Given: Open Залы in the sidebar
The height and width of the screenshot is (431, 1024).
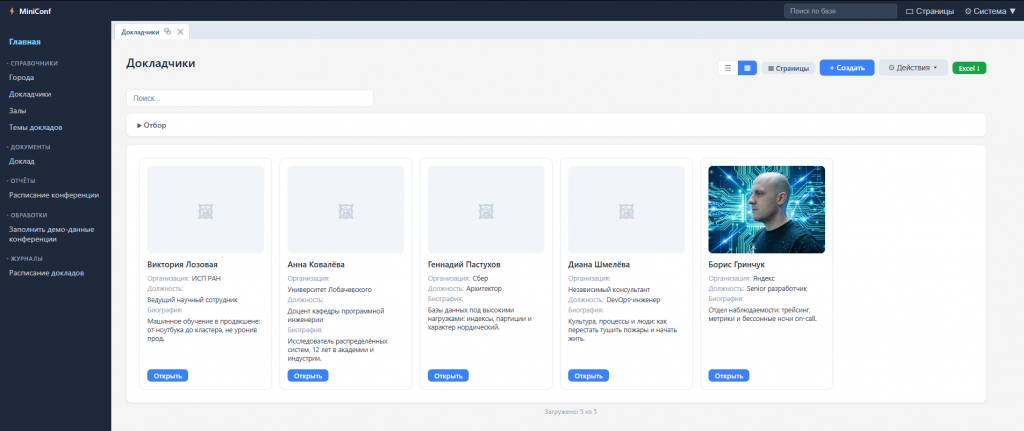Looking at the screenshot, I should click(x=18, y=111).
